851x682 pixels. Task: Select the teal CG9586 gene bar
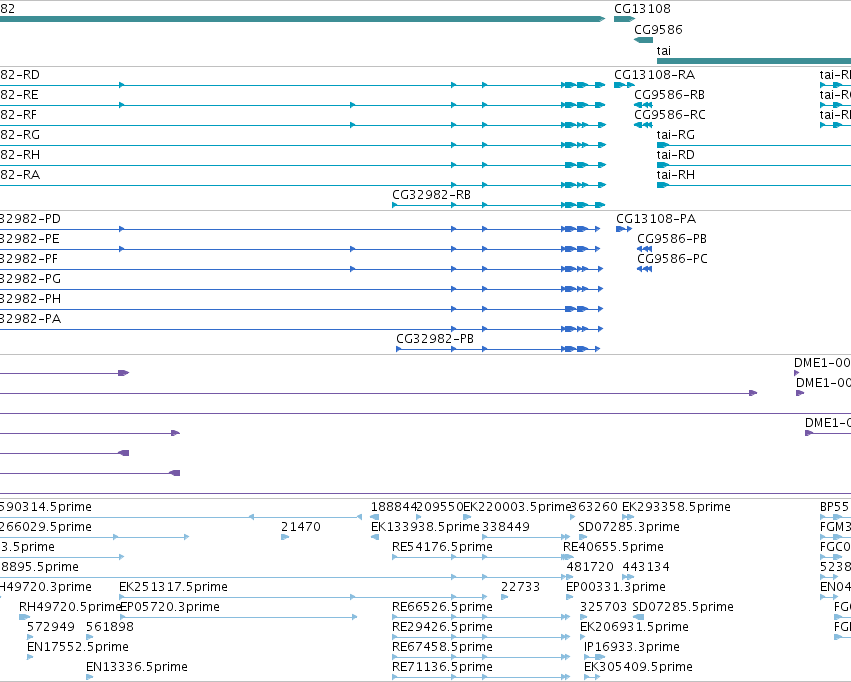[x=644, y=40]
